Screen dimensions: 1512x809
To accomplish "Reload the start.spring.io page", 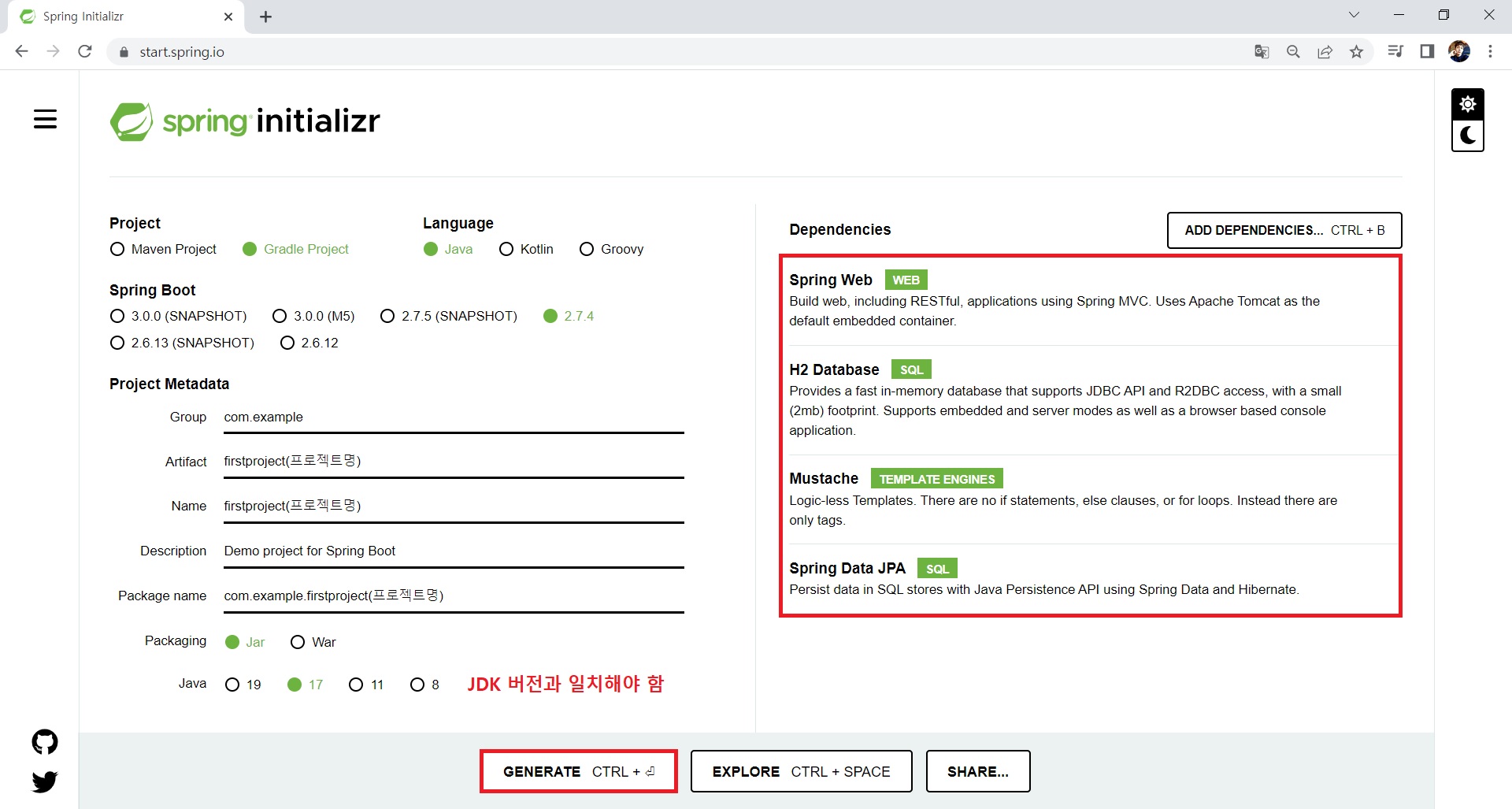I will click(x=85, y=51).
